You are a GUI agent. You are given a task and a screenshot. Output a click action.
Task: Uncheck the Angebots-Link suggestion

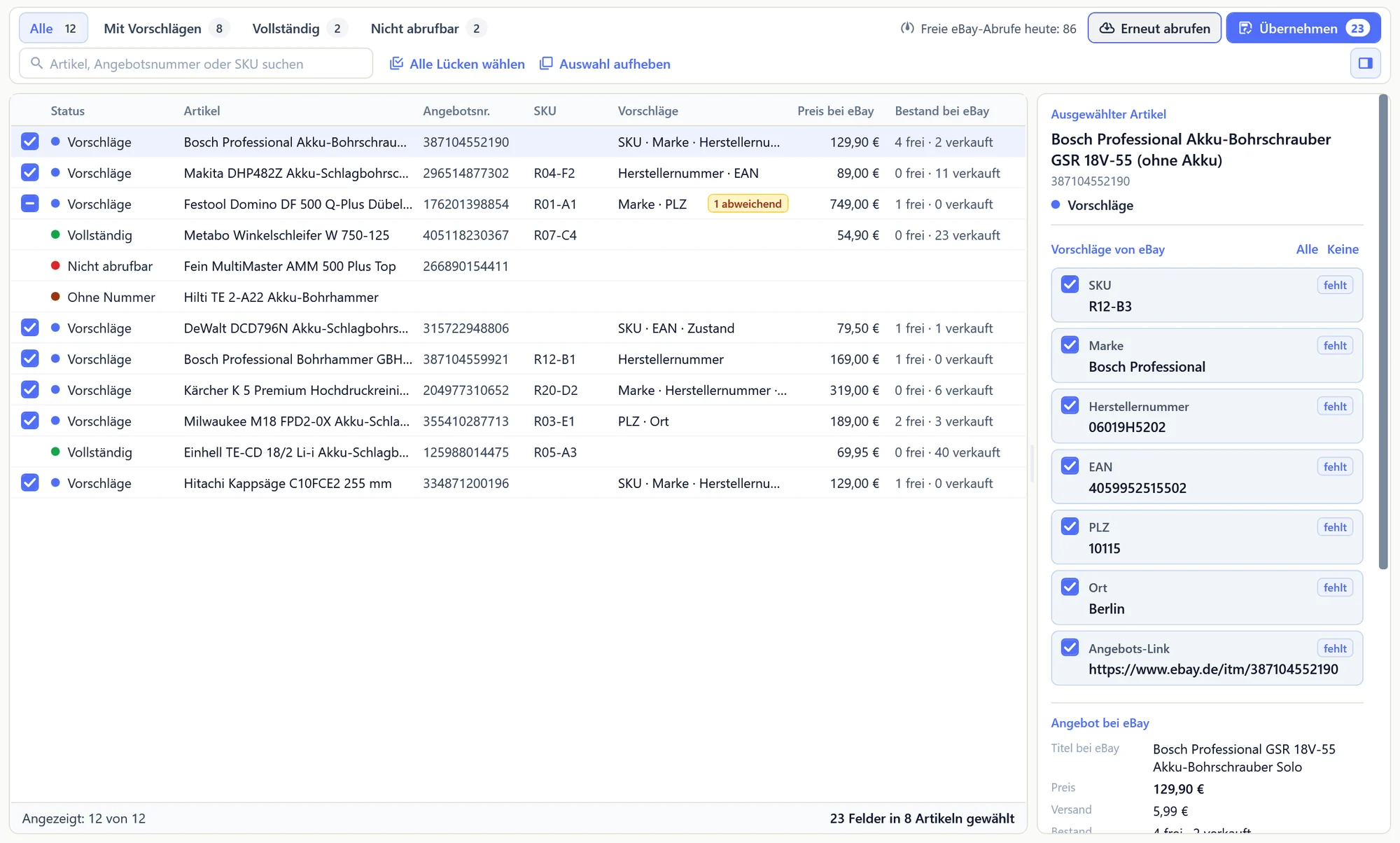coord(1070,648)
